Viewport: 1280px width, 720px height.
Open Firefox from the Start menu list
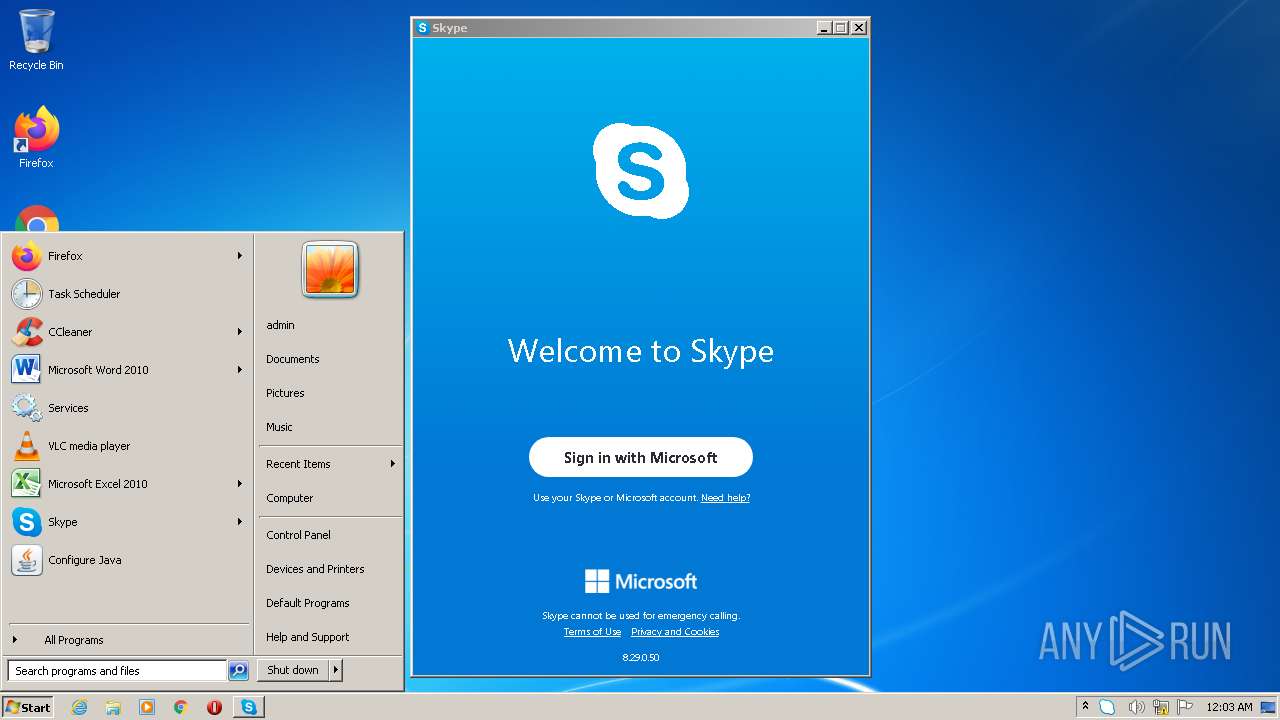tap(127, 256)
